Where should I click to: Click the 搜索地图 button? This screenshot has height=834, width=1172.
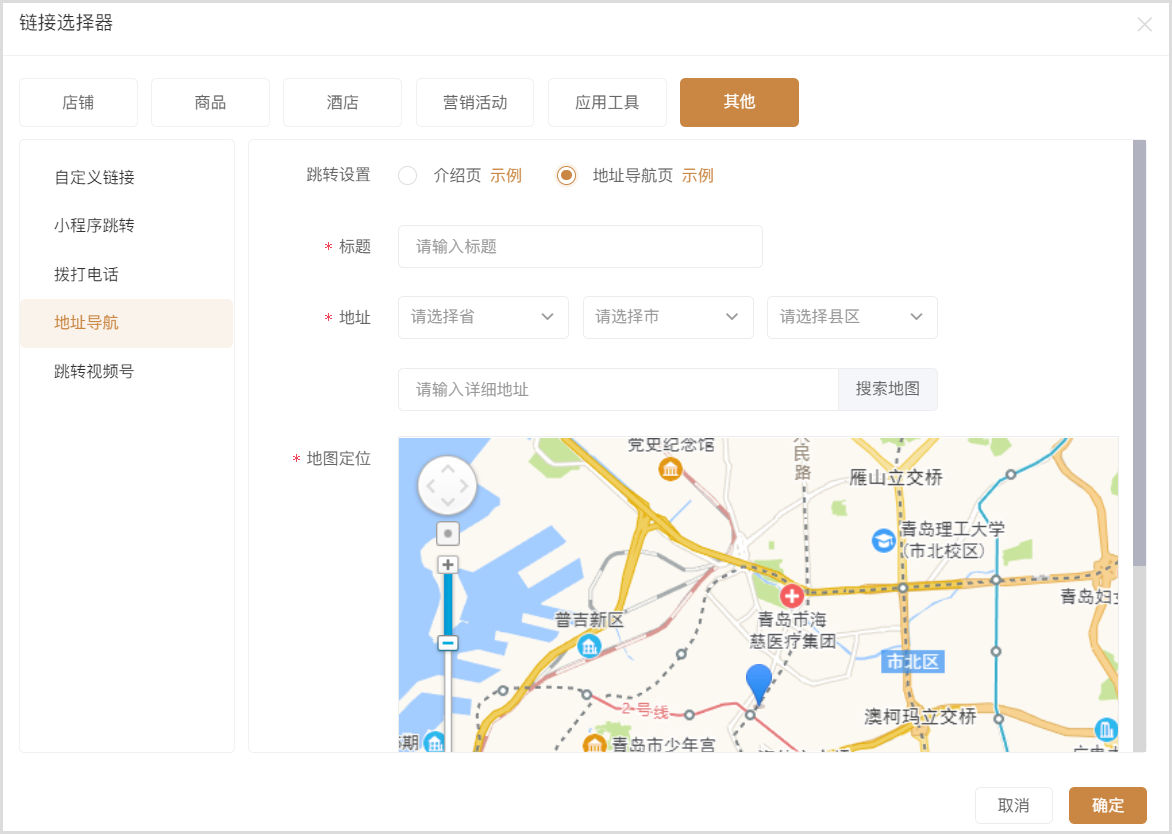[x=887, y=390]
